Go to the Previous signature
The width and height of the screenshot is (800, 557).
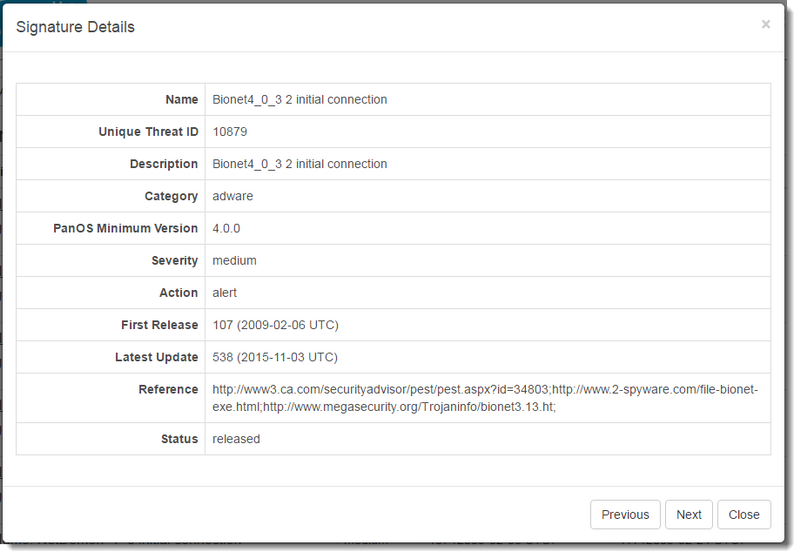pos(625,514)
